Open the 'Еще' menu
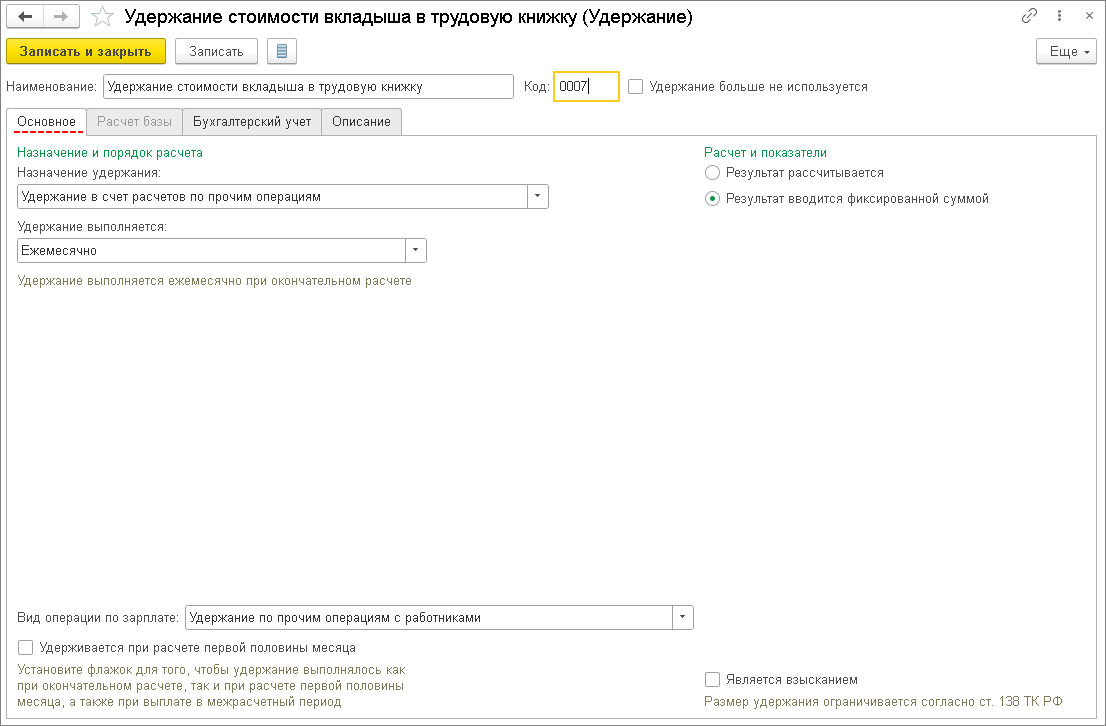This screenshot has height=726, width=1106. click(1067, 51)
